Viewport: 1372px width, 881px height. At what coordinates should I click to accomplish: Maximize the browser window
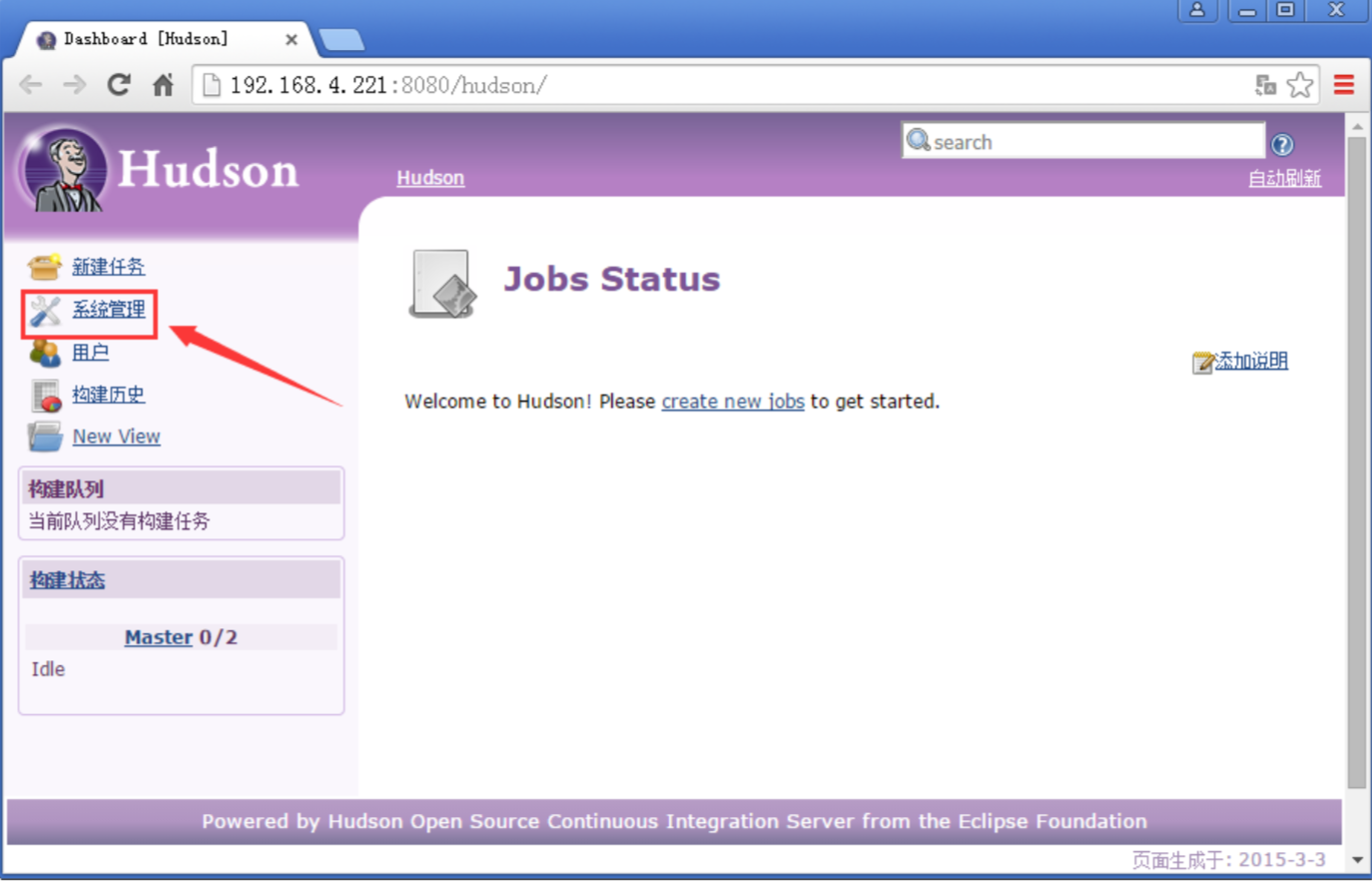[x=1286, y=10]
